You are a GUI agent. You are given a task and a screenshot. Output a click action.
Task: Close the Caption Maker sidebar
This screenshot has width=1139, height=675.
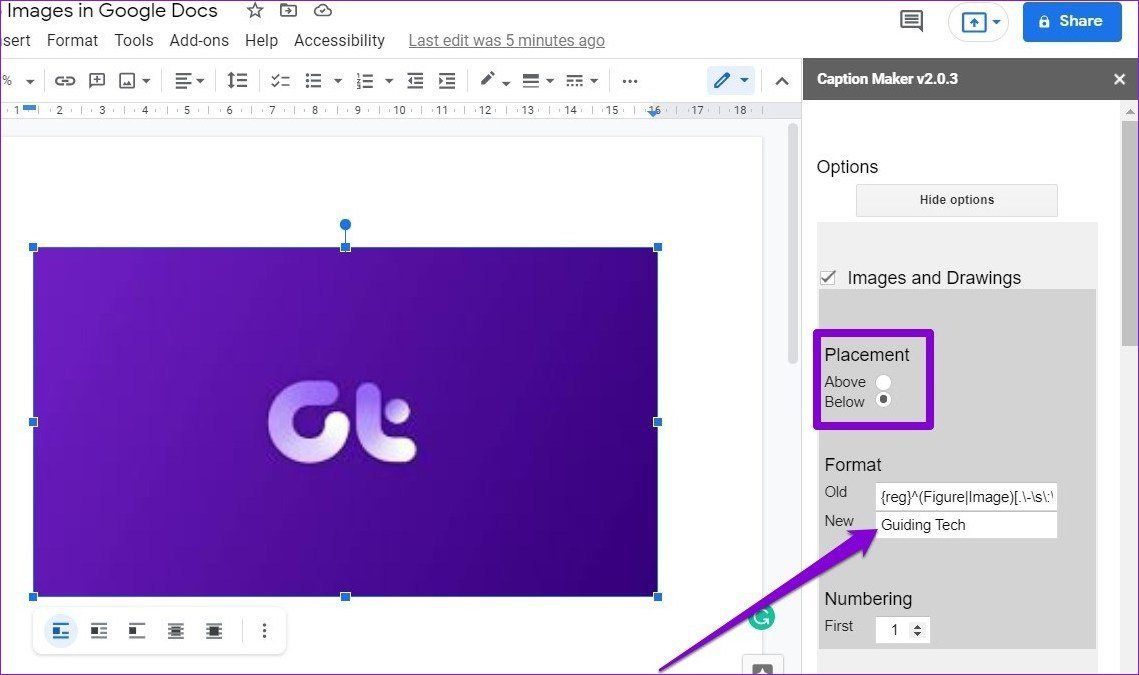click(x=1119, y=79)
